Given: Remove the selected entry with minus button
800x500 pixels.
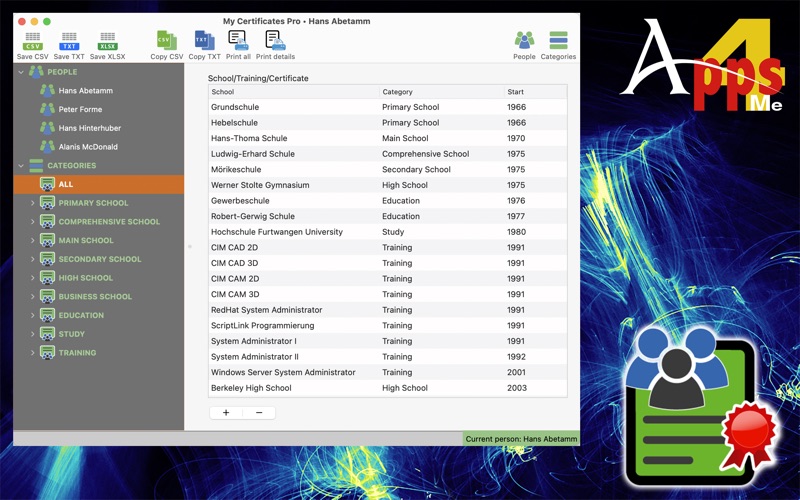Looking at the screenshot, I should coord(259,413).
